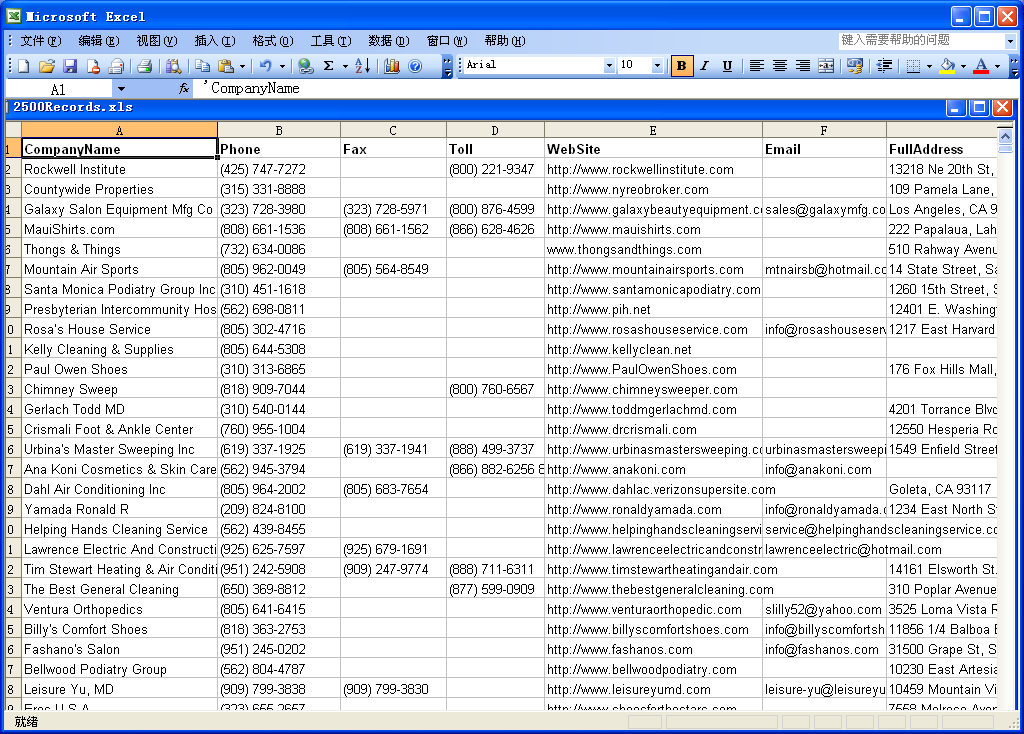Click the Insert Function fx button
1024x734 pixels.
click(184, 89)
